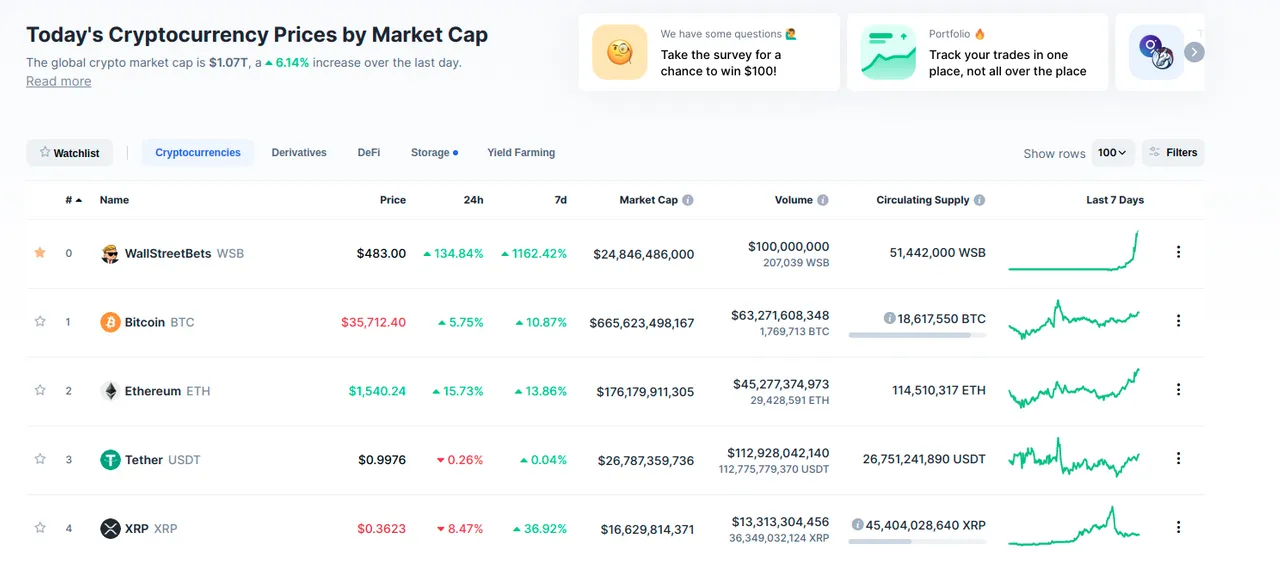The width and height of the screenshot is (1280, 563).
Task: Switch to the DeFi tab
Action: coord(369,153)
